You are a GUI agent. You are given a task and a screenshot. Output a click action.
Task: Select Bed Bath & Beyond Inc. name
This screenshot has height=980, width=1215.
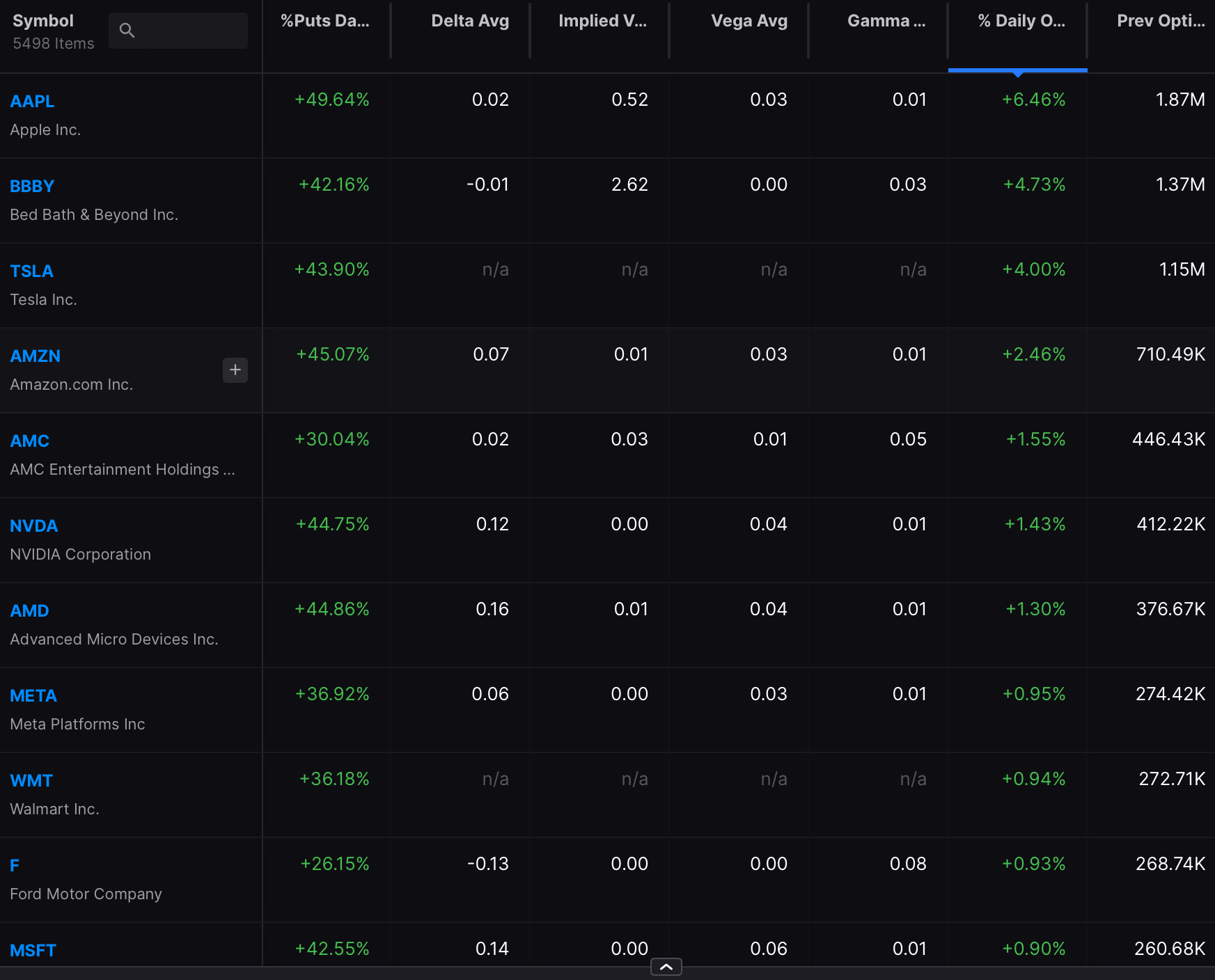pos(94,215)
